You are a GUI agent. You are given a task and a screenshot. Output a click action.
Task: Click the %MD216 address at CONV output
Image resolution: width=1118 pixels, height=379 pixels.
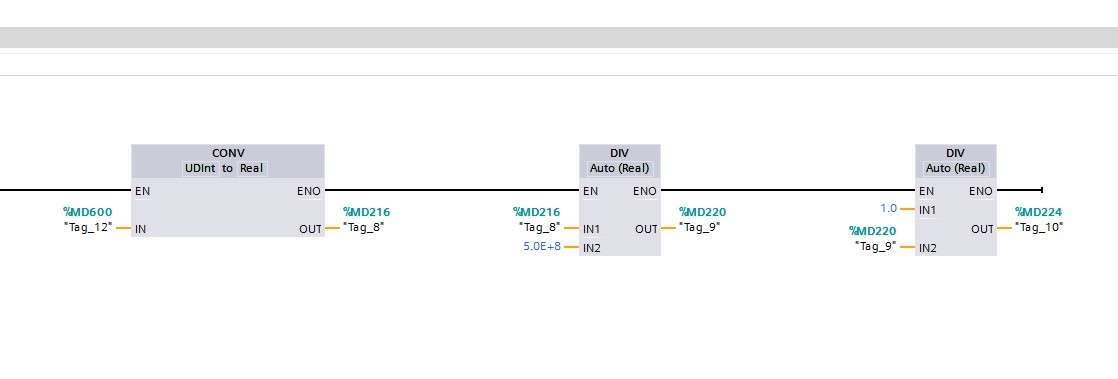coord(366,212)
